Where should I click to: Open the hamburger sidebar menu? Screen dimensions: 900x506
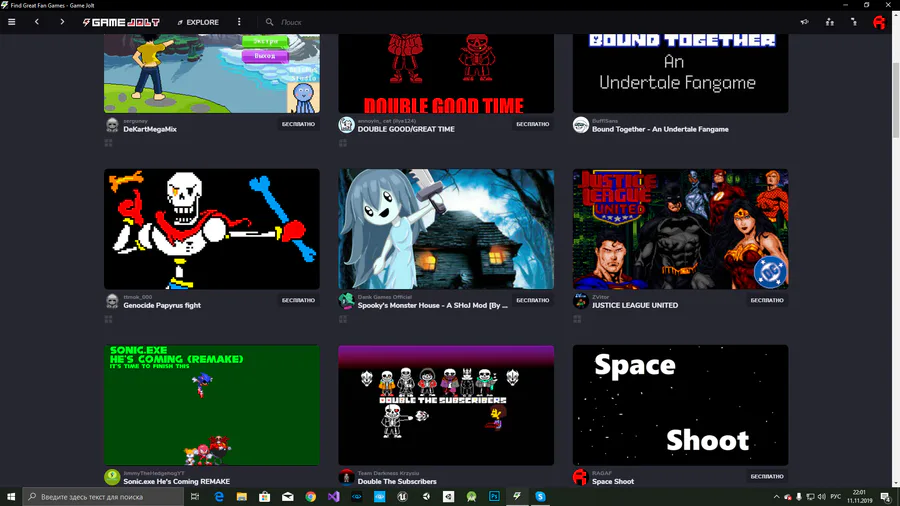[11, 22]
